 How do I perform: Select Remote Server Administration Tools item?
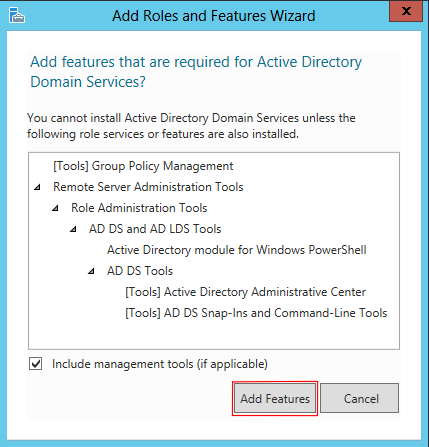(148, 187)
